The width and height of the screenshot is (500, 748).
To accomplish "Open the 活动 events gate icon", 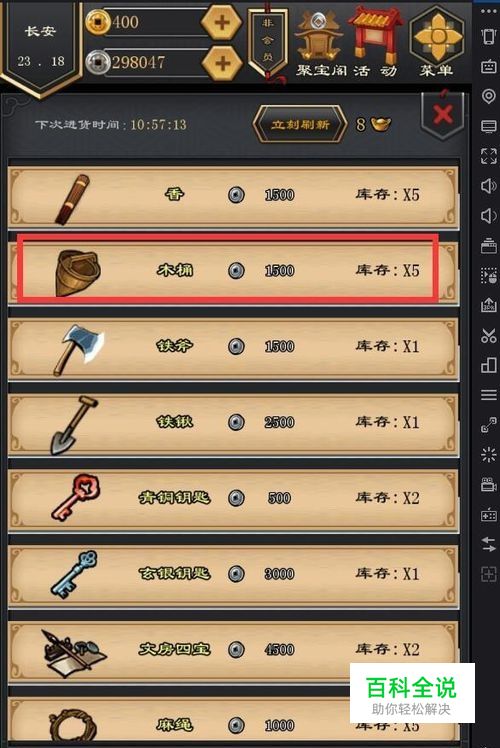I will tap(375, 43).
